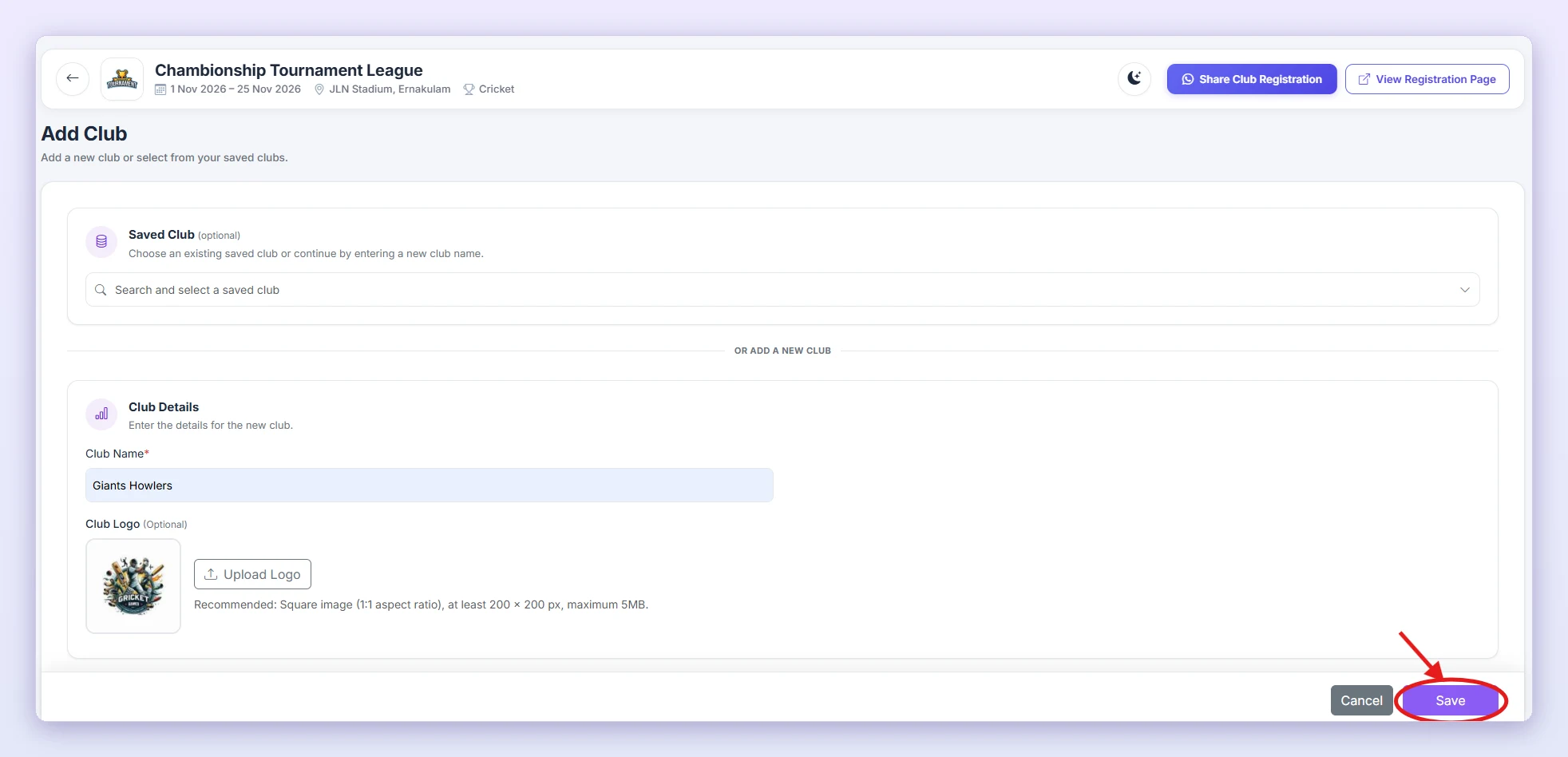Viewport: 1568px width, 757px height.
Task: Click the trophy icon beside Cricket
Action: coord(469,89)
